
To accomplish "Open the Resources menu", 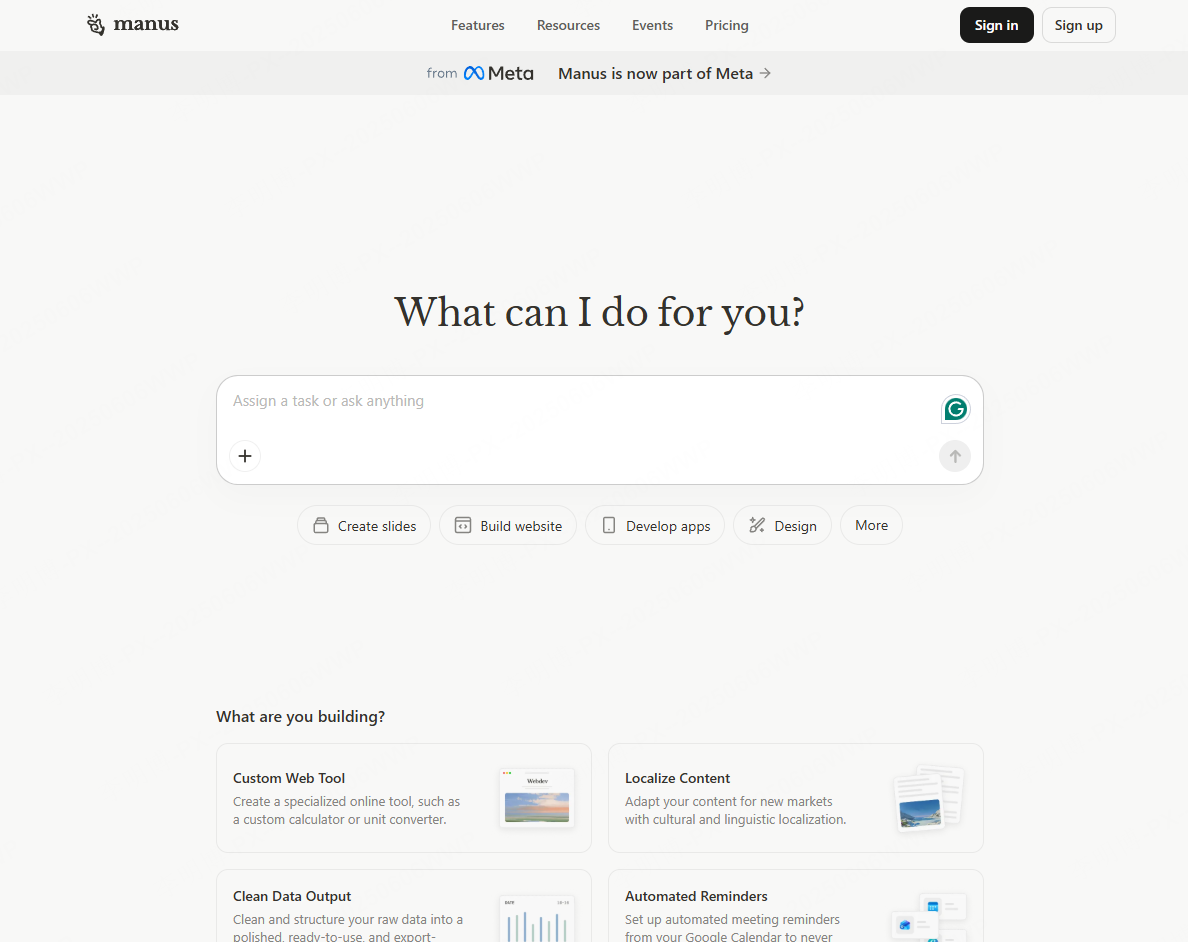I will (x=568, y=25).
